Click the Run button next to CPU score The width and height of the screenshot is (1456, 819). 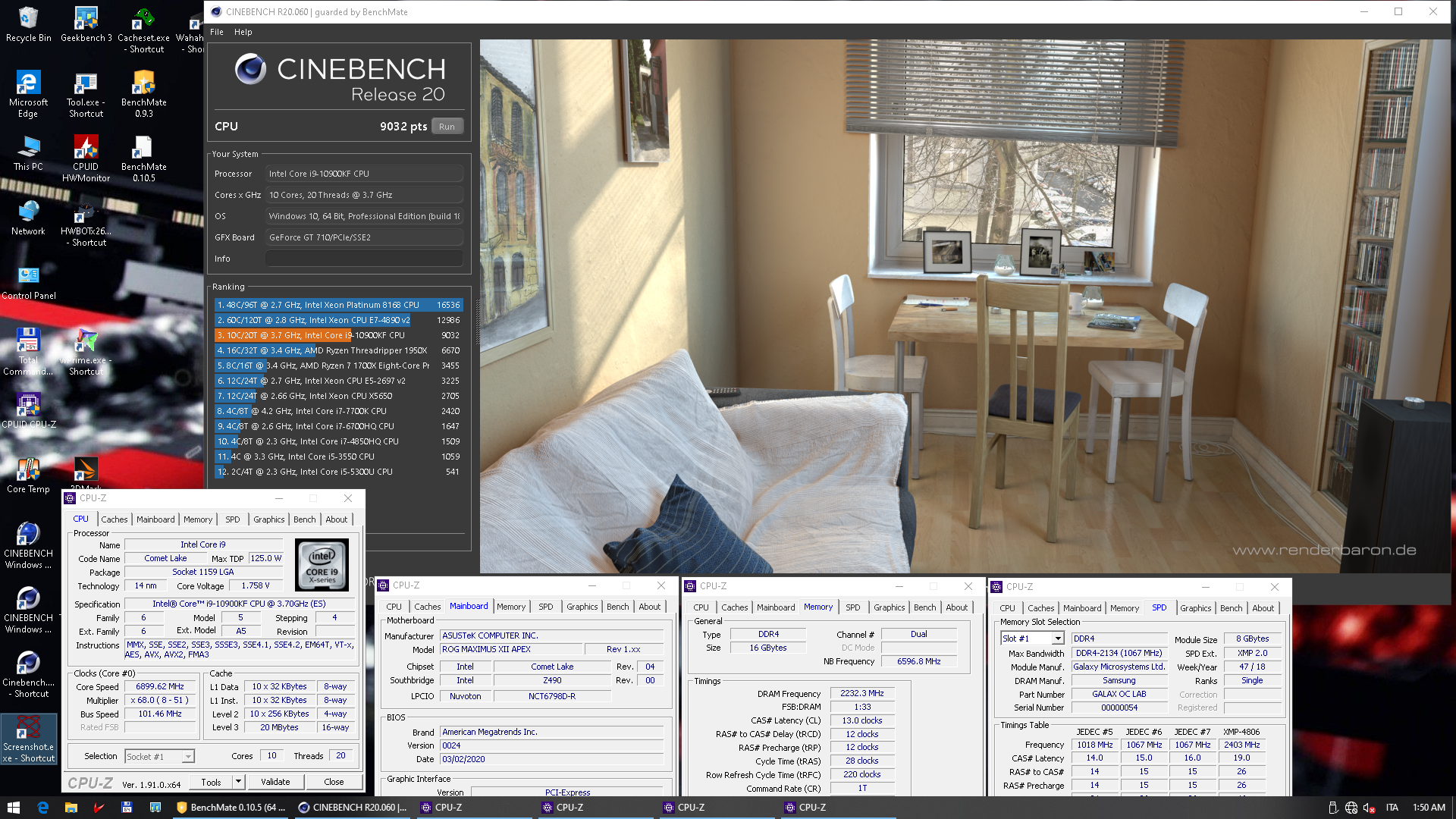(x=447, y=127)
